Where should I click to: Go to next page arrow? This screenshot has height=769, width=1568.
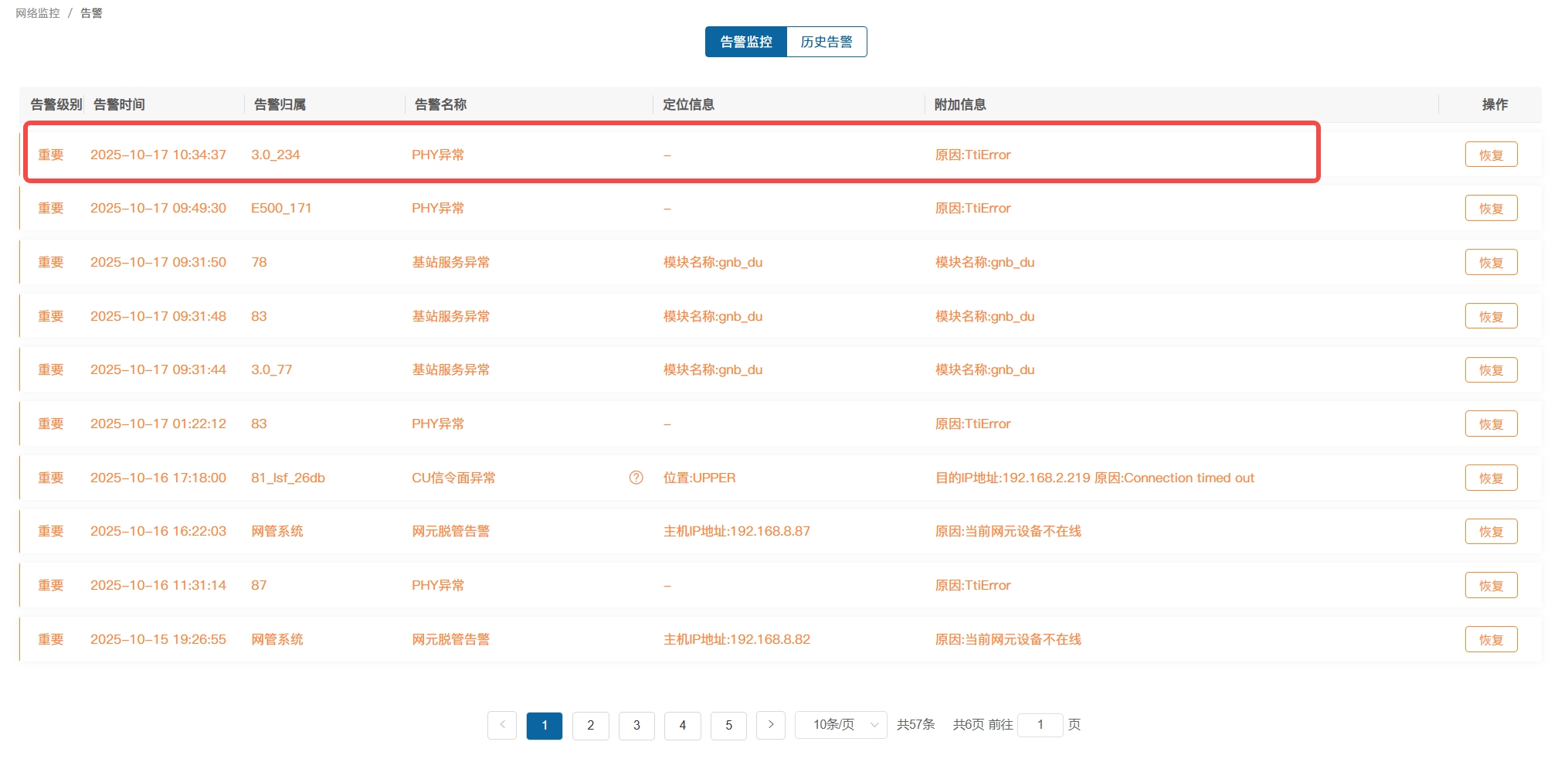point(770,725)
